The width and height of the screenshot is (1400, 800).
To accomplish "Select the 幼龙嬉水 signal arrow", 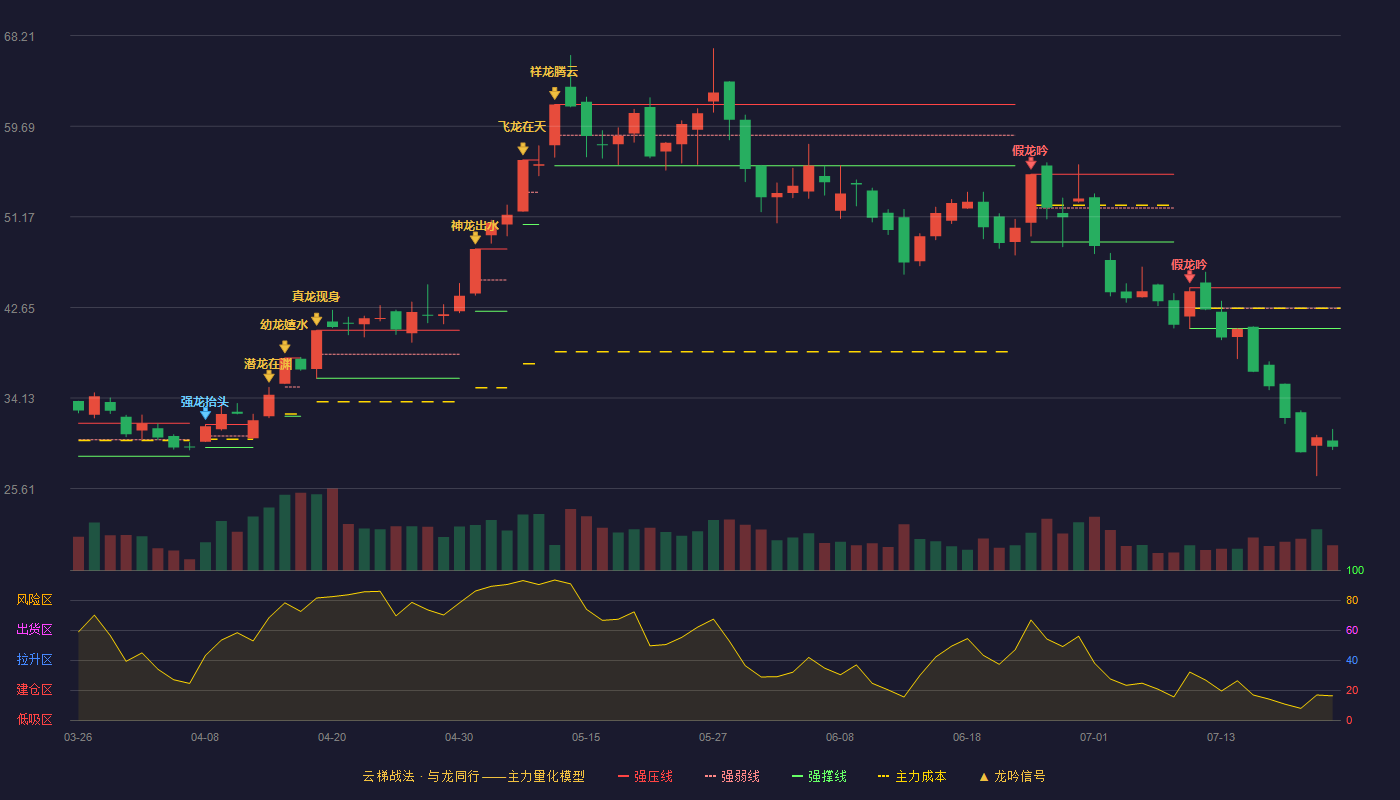I will 285,347.
